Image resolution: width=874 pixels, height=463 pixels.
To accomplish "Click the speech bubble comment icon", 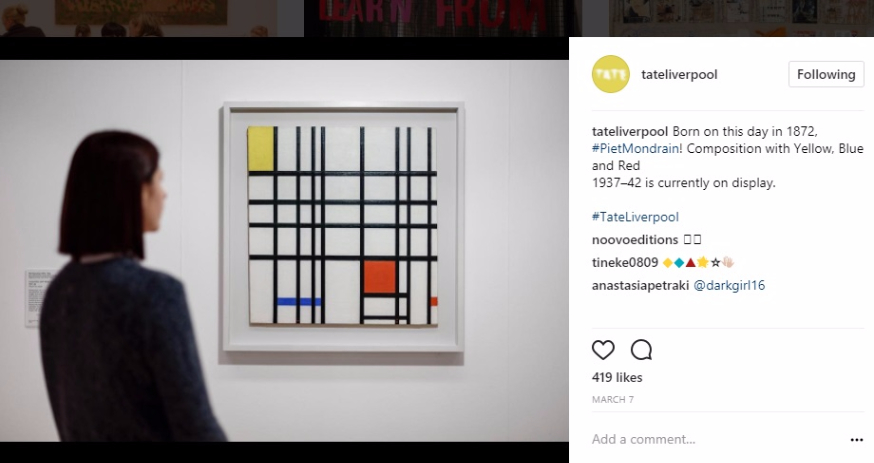I will coord(641,350).
